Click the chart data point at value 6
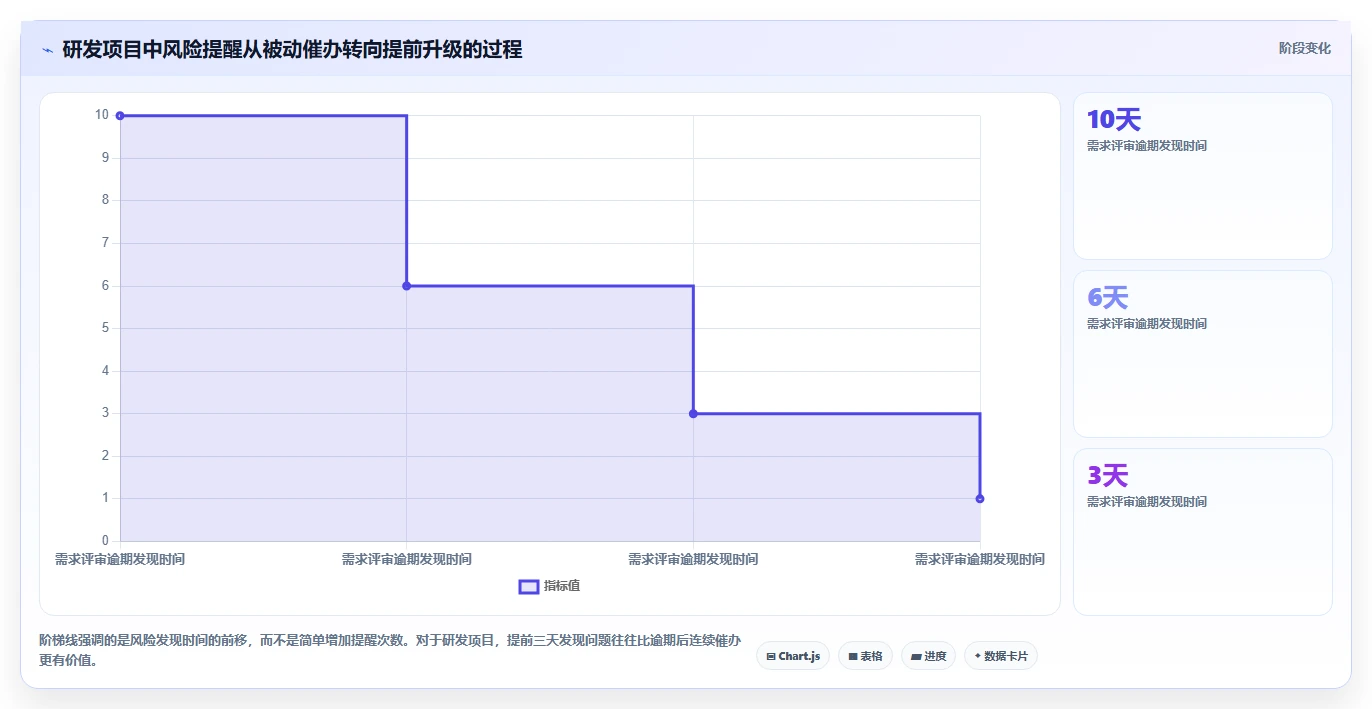1372x709 pixels. 406,286
